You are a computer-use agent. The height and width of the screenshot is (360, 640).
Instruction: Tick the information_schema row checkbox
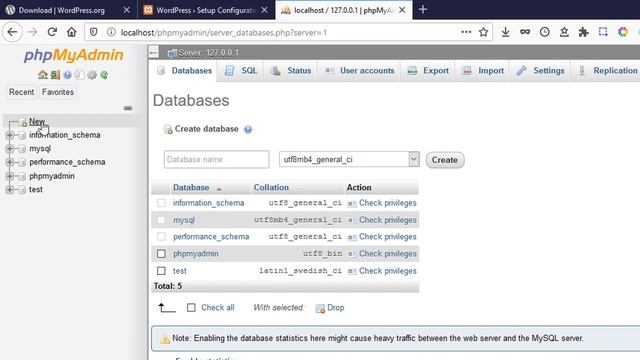[161, 203]
